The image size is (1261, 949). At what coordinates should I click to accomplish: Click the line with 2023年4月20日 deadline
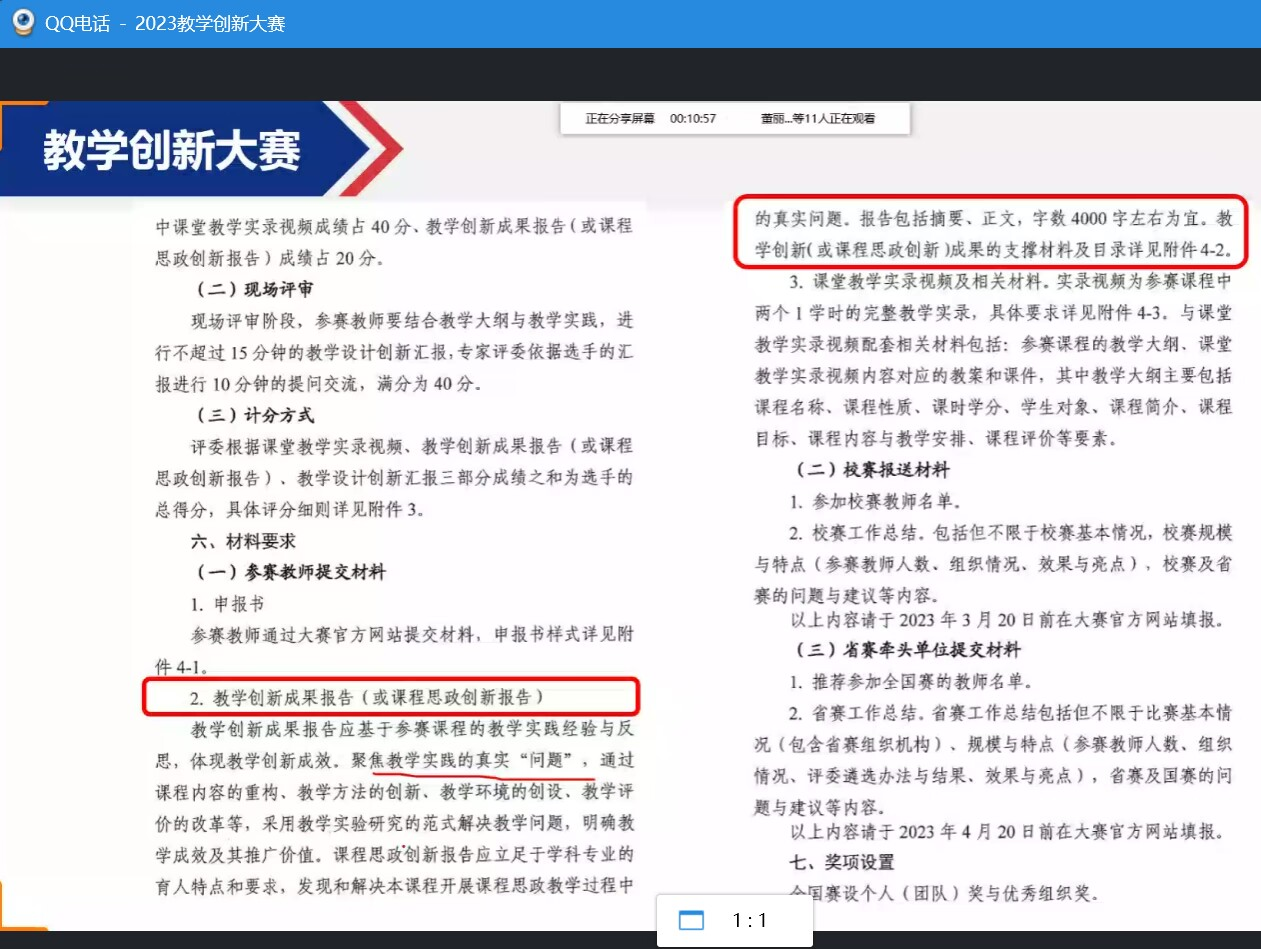[x=1008, y=831]
